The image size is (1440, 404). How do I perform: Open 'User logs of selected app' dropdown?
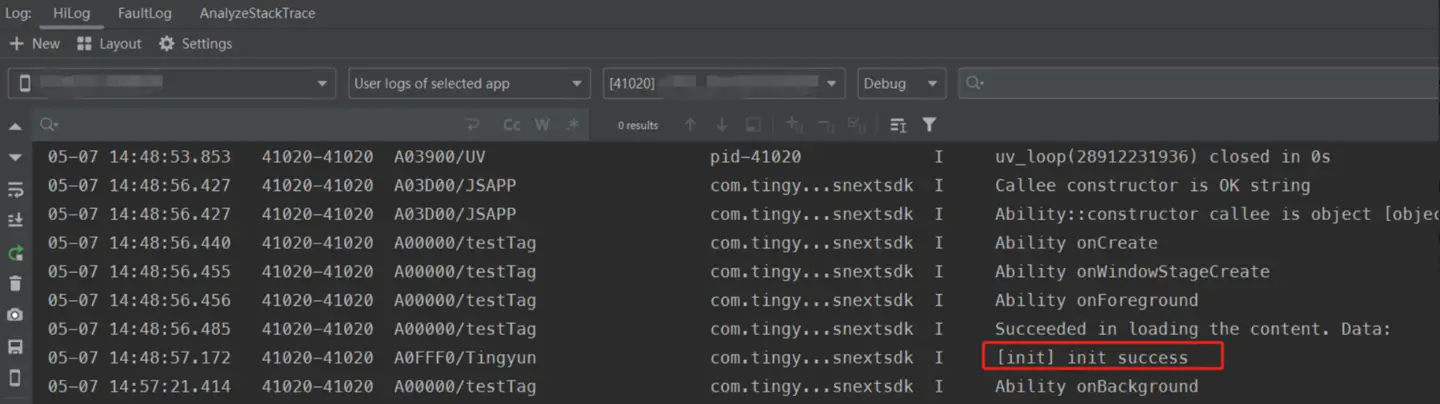coord(468,84)
